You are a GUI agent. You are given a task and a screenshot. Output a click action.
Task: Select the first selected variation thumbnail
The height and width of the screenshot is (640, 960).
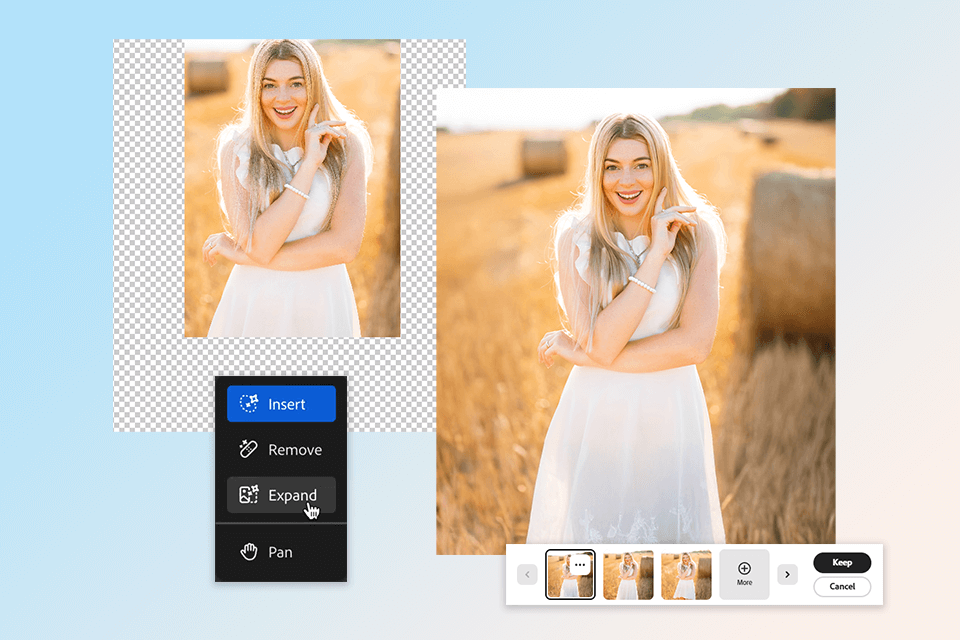pos(570,574)
